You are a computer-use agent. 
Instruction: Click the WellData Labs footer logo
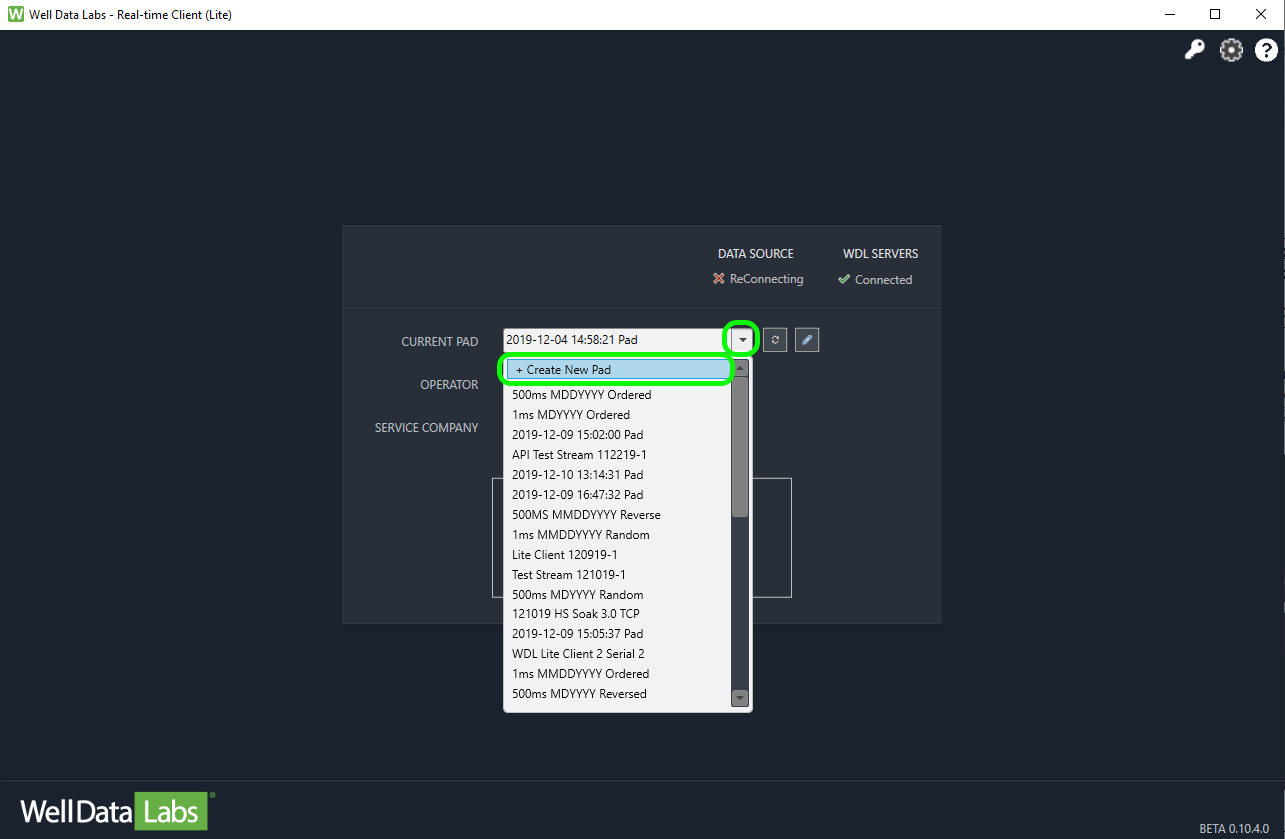tap(116, 810)
